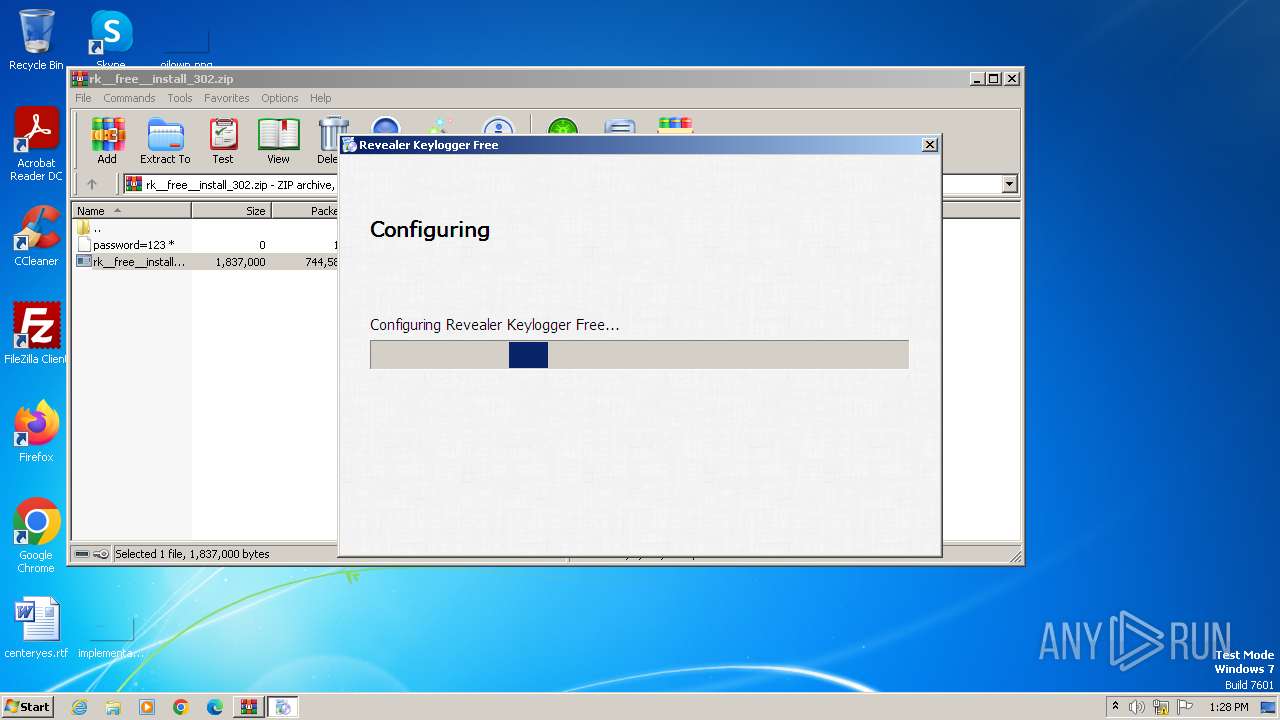Click the taskbar clock showing 1:28 PM
The height and width of the screenshot is (720, 1280).
pyautogui.click(x=1228, y=707)
